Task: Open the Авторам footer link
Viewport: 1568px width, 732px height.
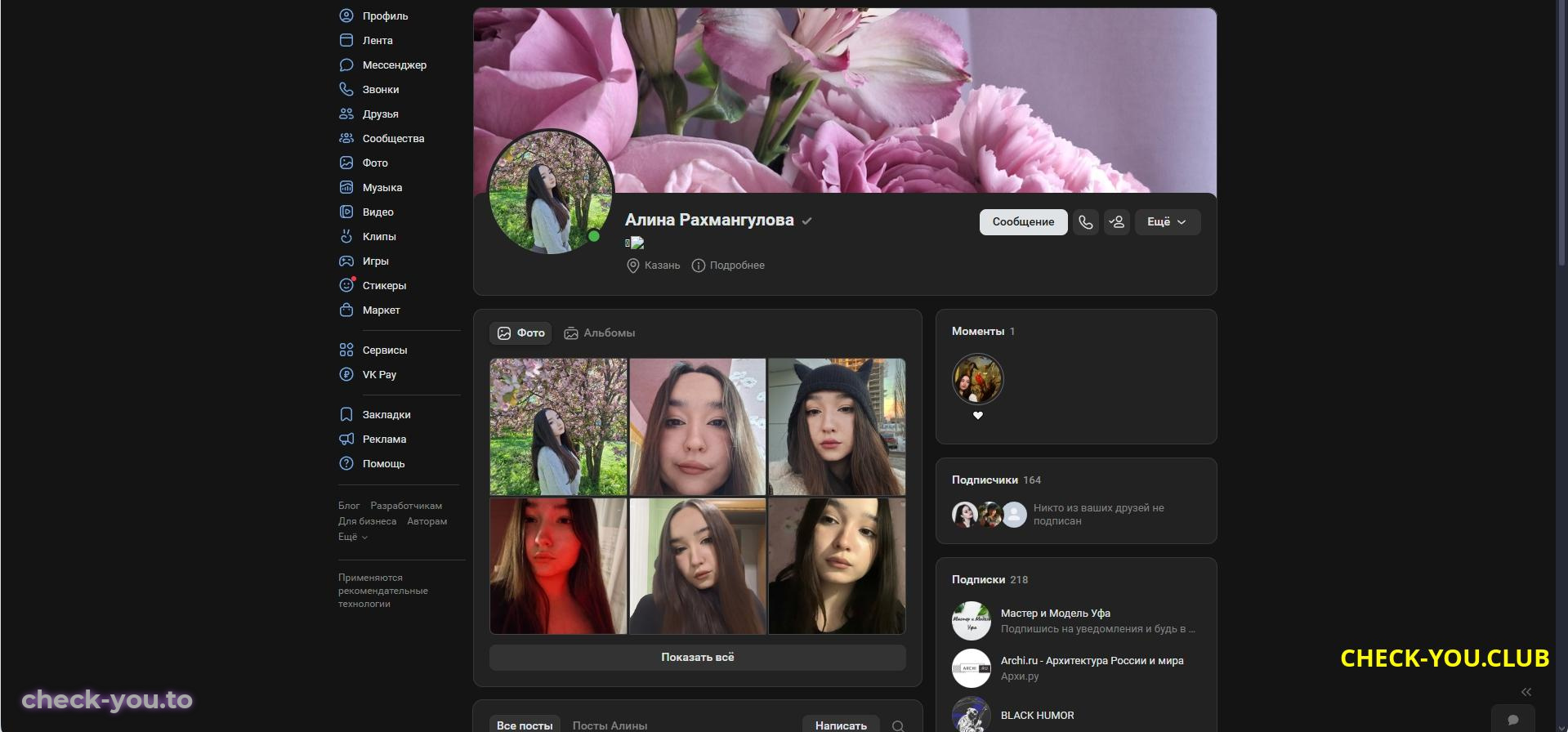Action: (427, 521)
